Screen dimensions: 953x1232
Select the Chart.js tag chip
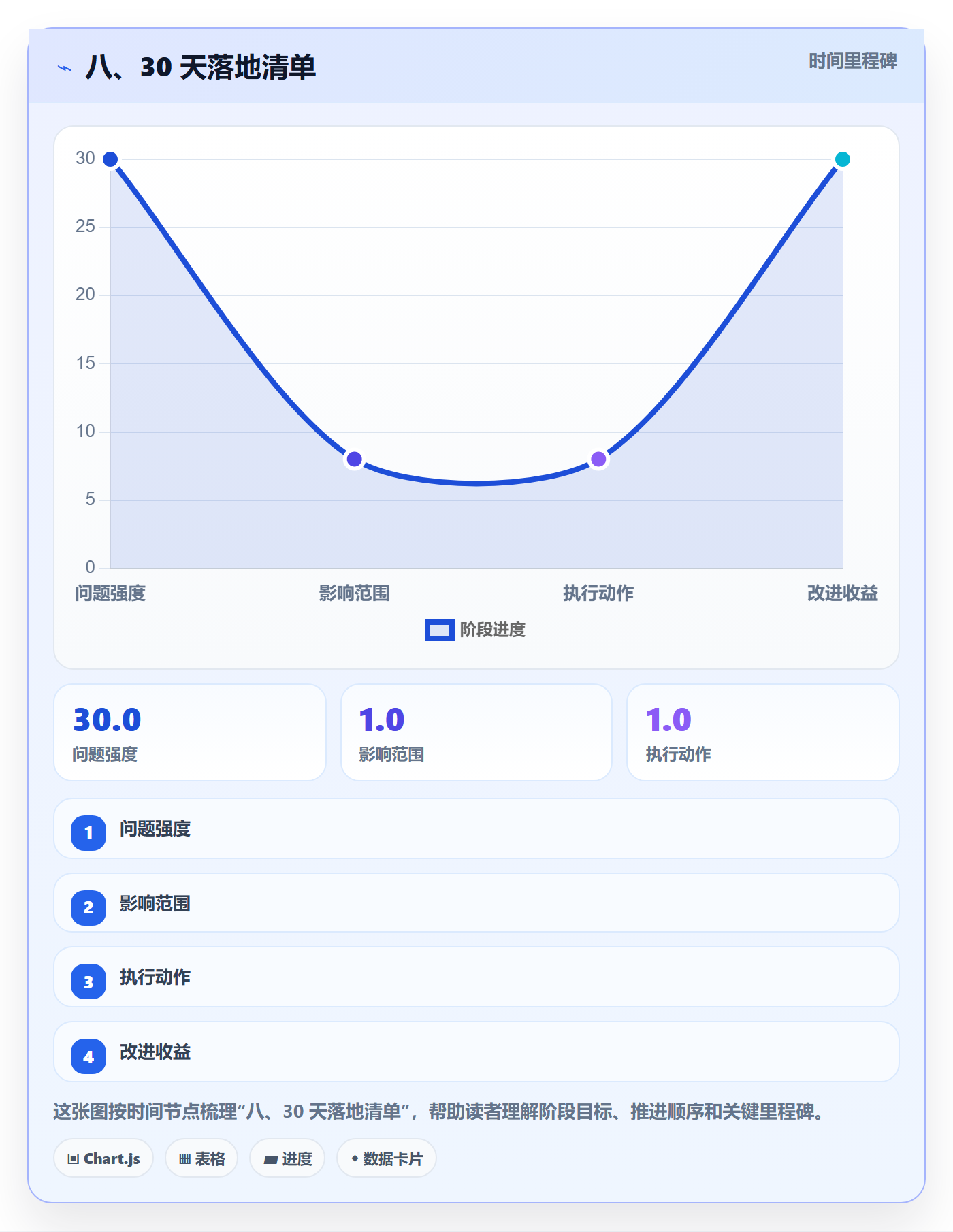[103, 1158]
